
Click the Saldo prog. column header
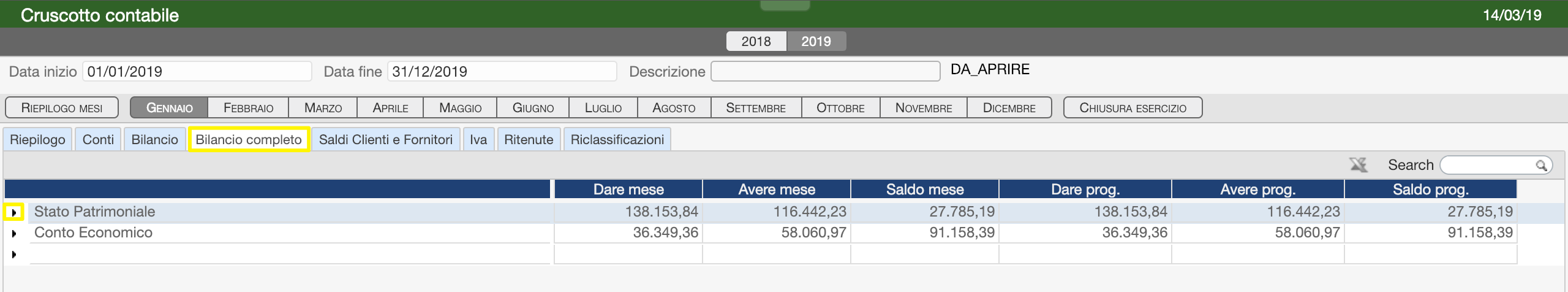pos(1430,189)
